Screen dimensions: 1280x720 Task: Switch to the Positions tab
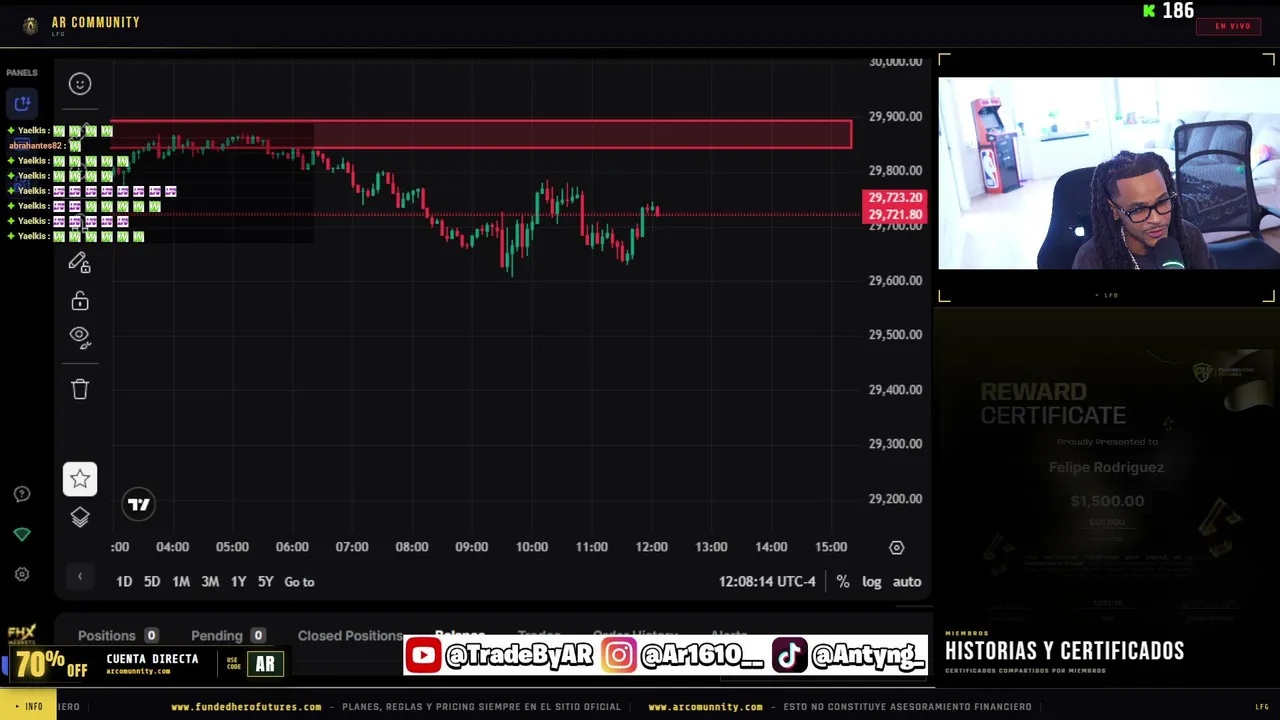tap(117, 636)
